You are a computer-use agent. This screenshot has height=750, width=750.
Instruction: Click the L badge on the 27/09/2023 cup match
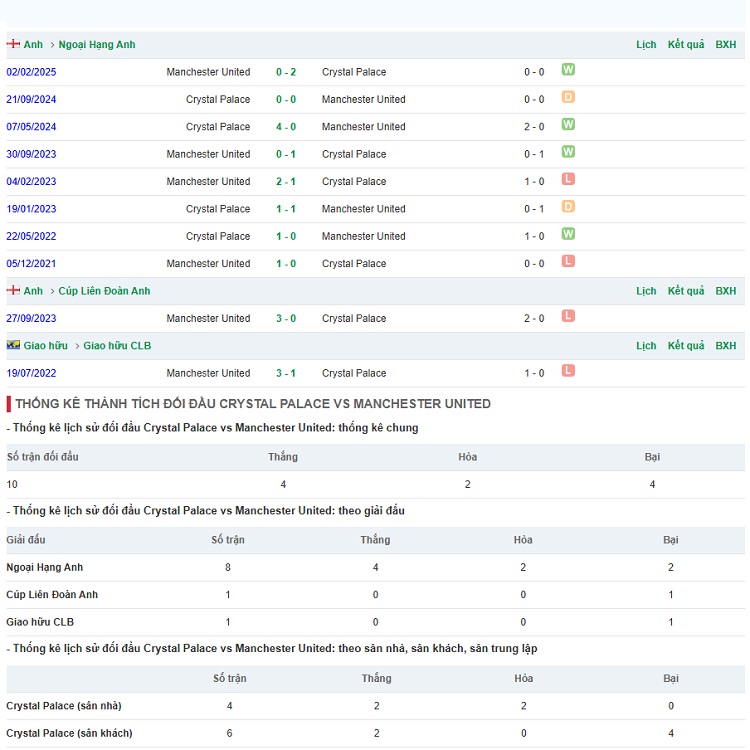tap(568, 316)
